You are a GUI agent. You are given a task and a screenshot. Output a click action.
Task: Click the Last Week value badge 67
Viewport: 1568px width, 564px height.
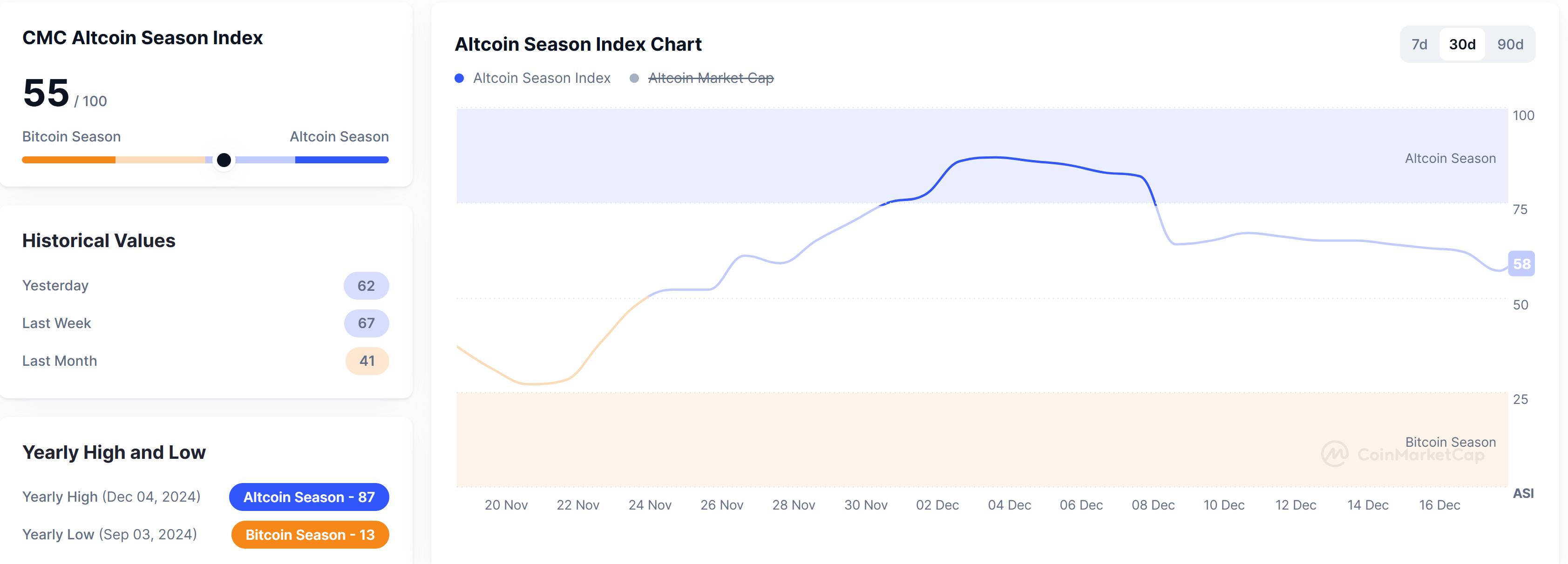pyautogui.click(x=366, y=323)
